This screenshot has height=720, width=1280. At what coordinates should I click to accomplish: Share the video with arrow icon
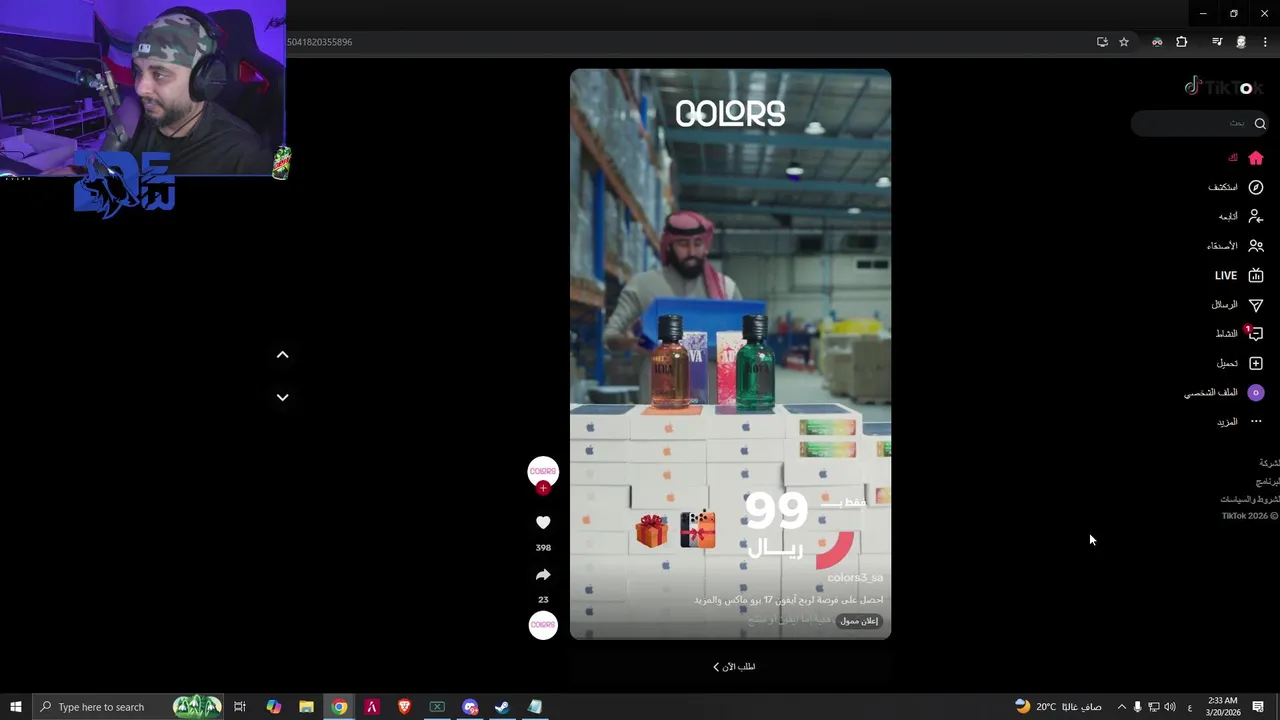click(x=543, y=575)
